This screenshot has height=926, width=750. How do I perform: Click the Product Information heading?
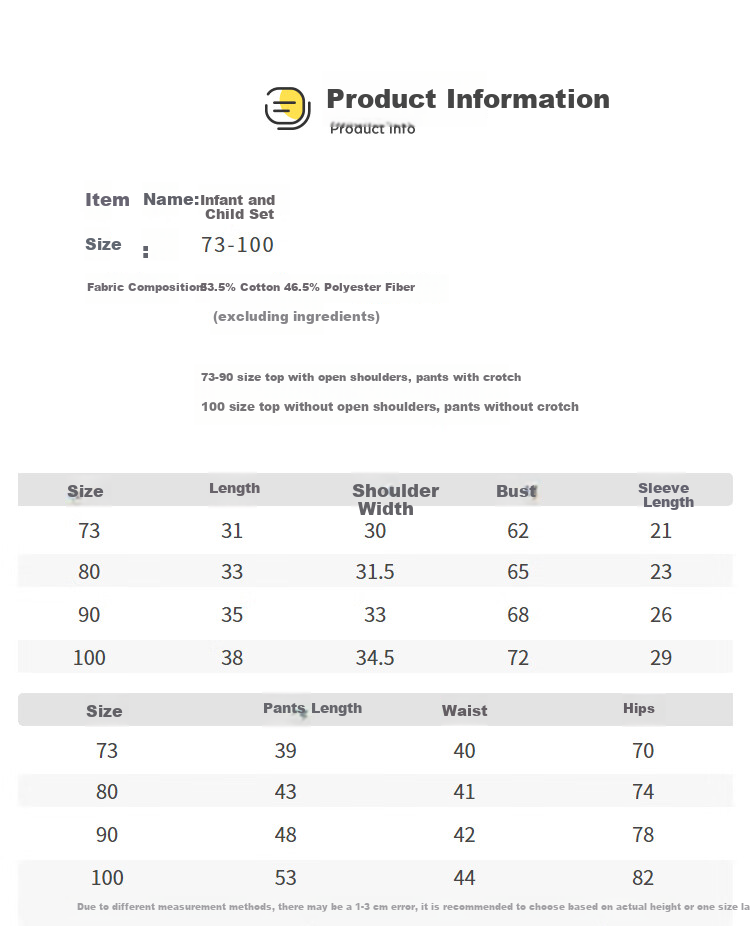[468, 99]
